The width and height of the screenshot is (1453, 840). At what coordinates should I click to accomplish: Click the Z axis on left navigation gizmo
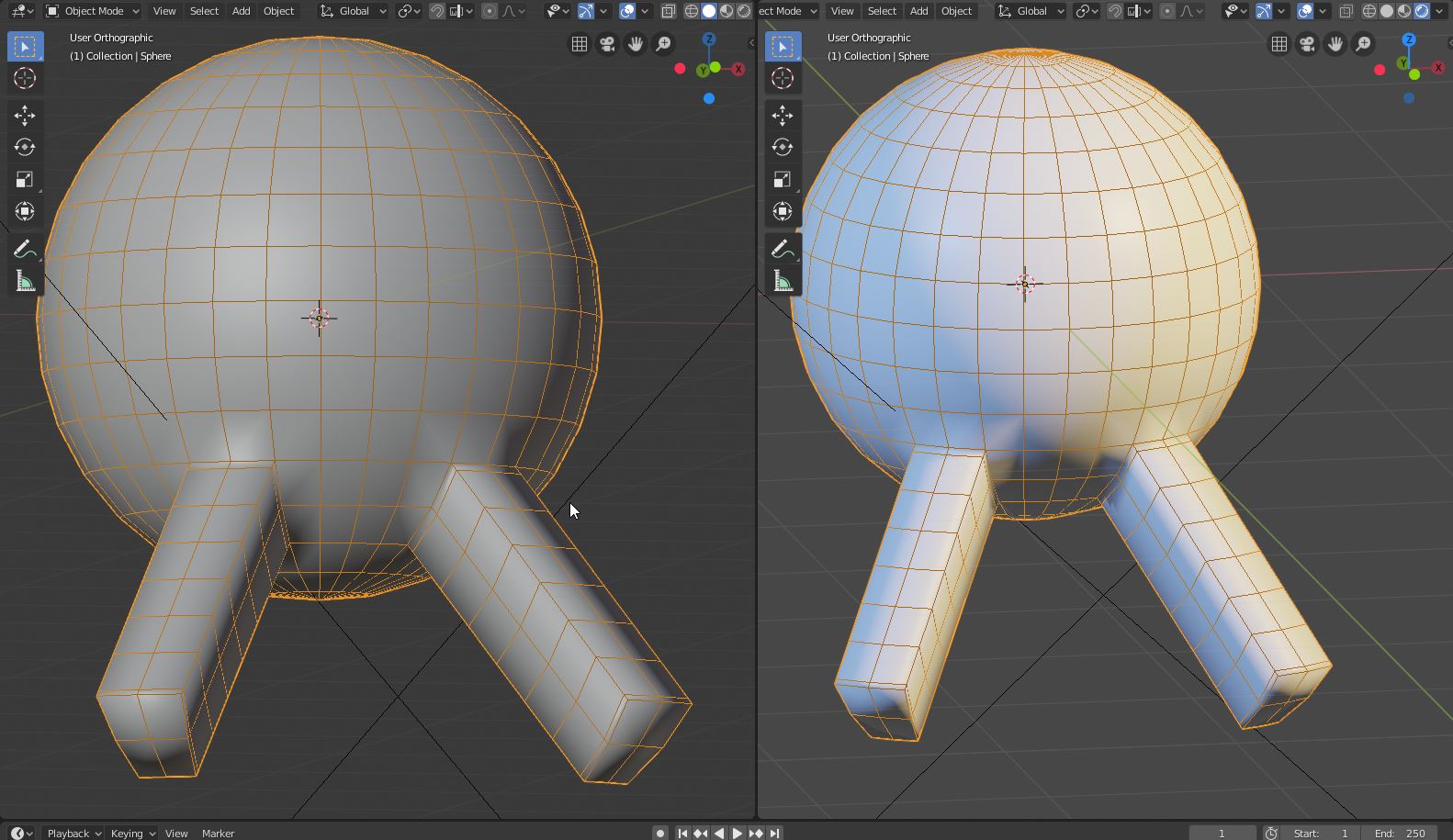coord(709,39)
